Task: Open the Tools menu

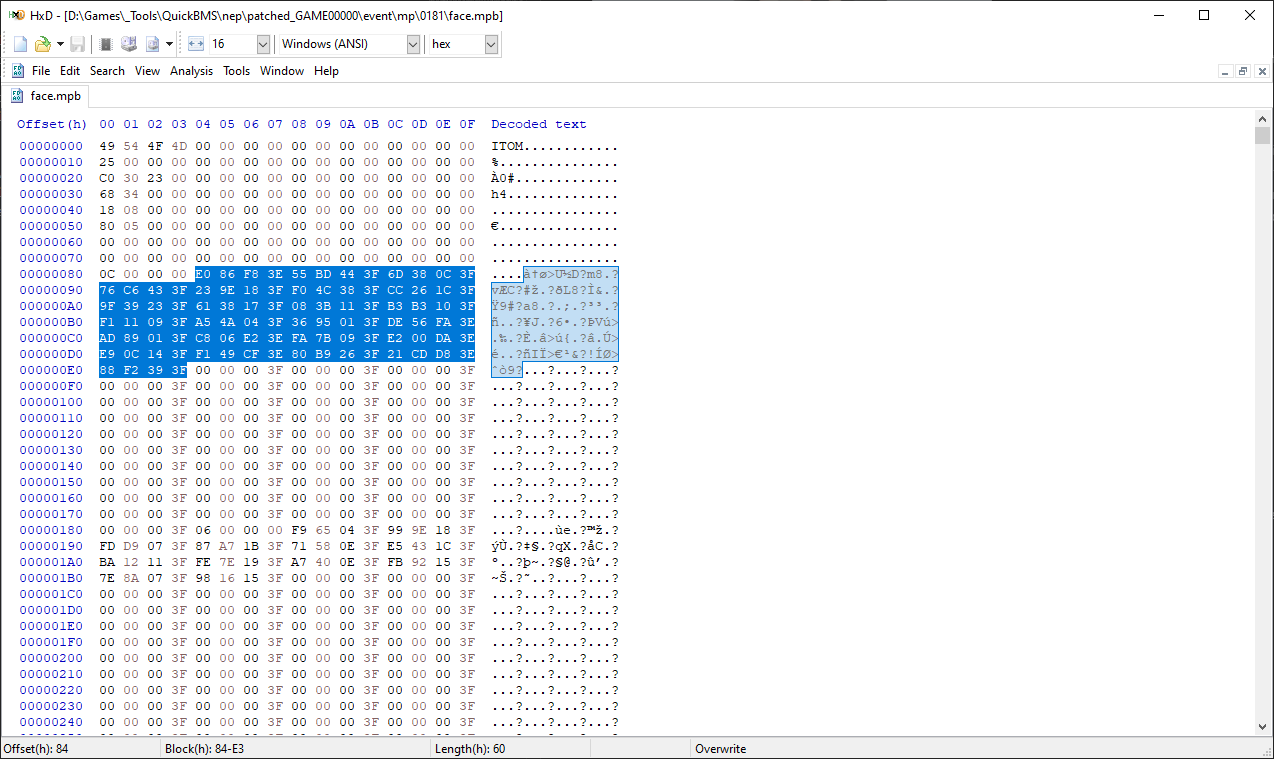Action: tap(236, 71)
